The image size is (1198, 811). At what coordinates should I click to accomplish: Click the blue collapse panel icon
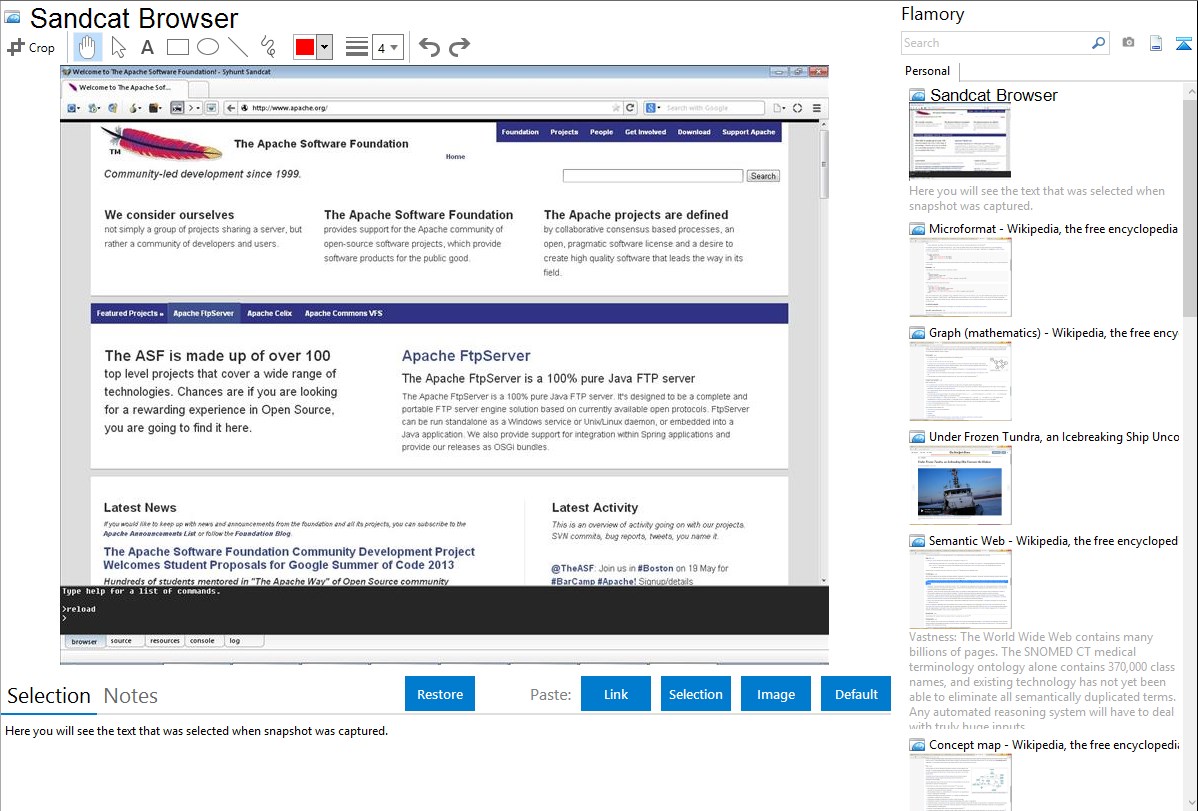click(x=1183, y=43)
